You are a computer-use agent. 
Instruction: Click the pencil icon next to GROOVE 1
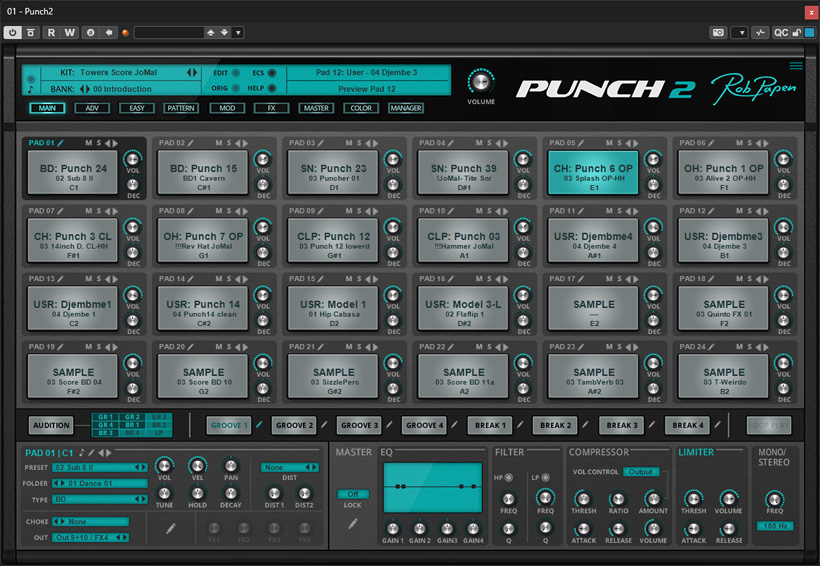click(x=259, y=425)
